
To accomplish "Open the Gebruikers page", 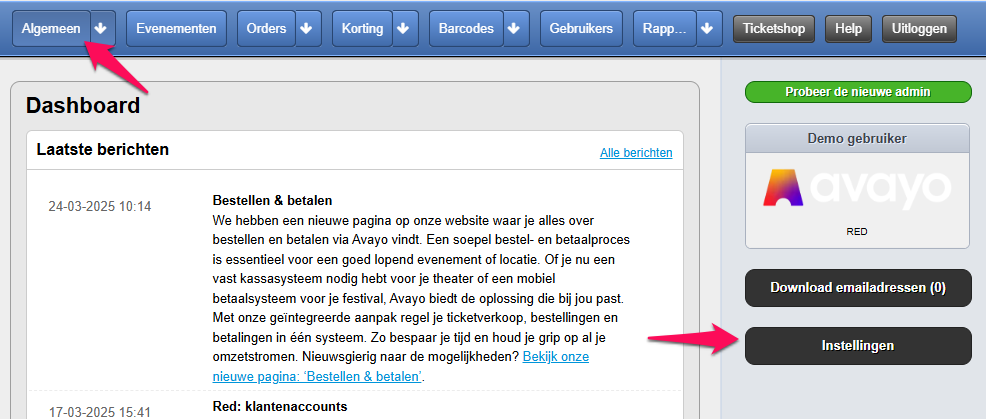I will (581, 28).
